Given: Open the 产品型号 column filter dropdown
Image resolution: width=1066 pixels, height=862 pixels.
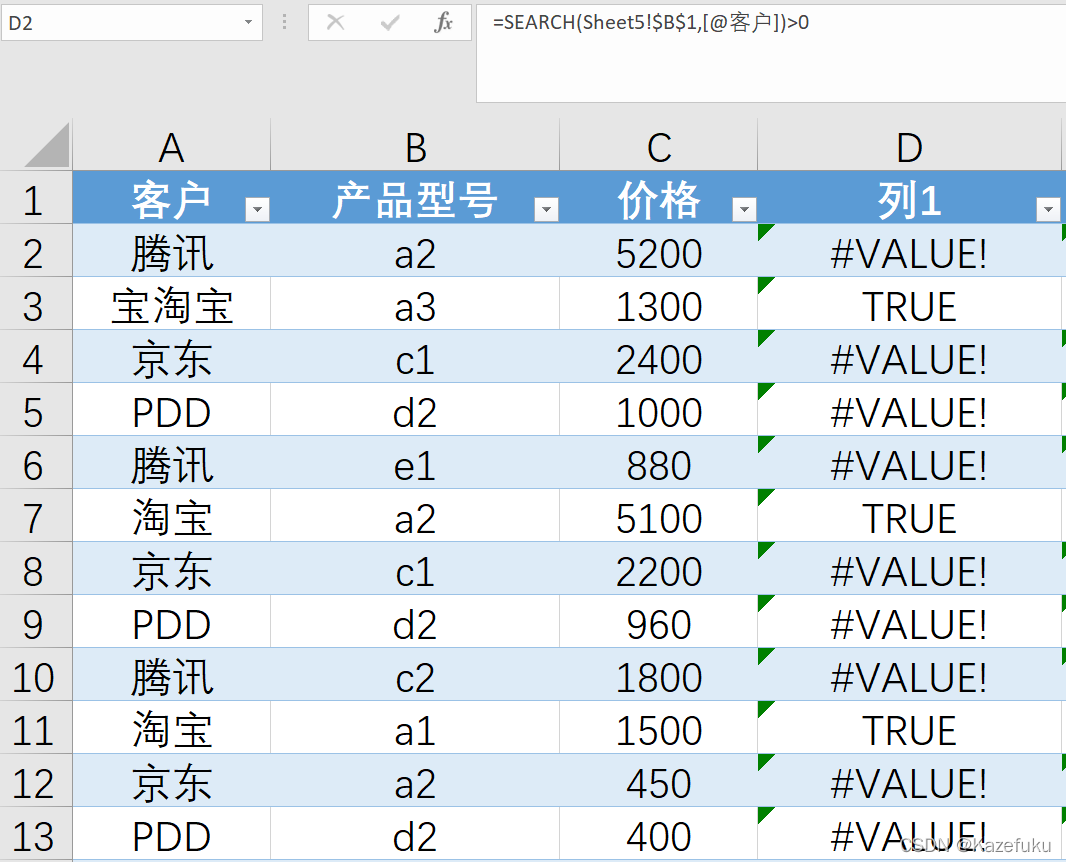Looking at the screenshot, I should [546, 209].
